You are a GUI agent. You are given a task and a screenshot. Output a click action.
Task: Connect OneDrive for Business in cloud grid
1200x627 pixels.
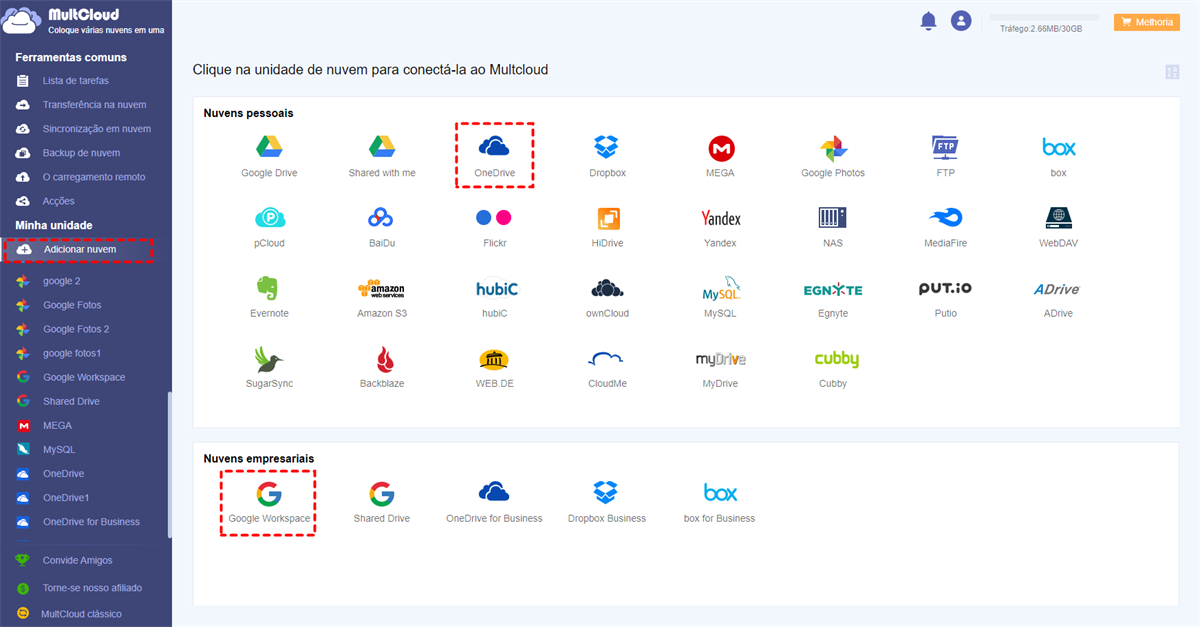494,502
